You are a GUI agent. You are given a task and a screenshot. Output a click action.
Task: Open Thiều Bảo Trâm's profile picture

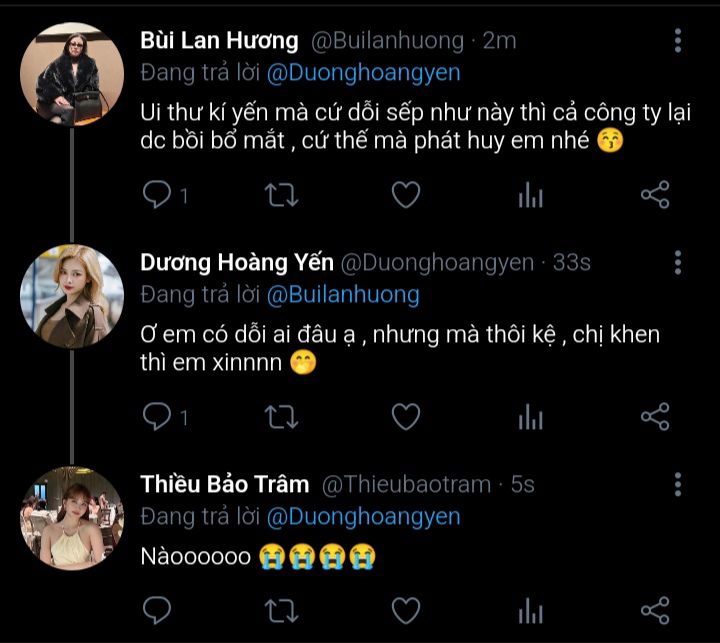tap(72, 517)
